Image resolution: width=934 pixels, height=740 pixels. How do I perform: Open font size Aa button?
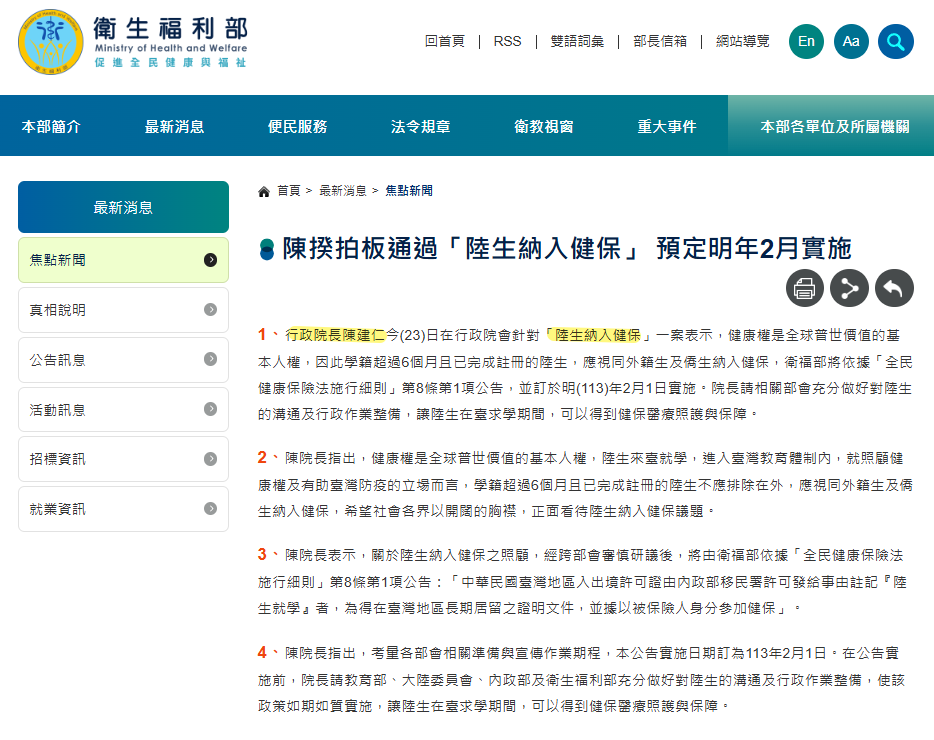click(851, 41)
